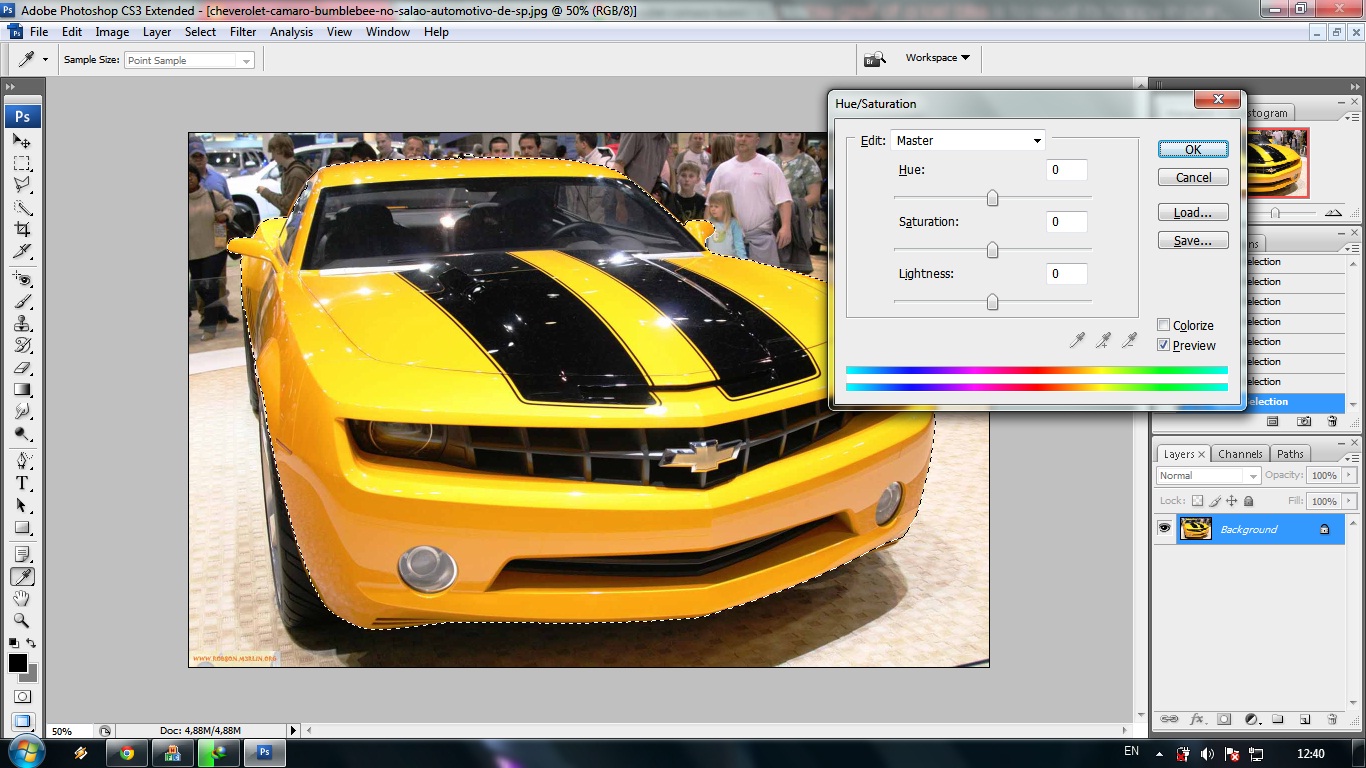The height and width of the screenshot is (768, 1366).
Task: Cancel the Hue/Saturation dialog
Action: pyautogui.click(x=1193, y=177)
